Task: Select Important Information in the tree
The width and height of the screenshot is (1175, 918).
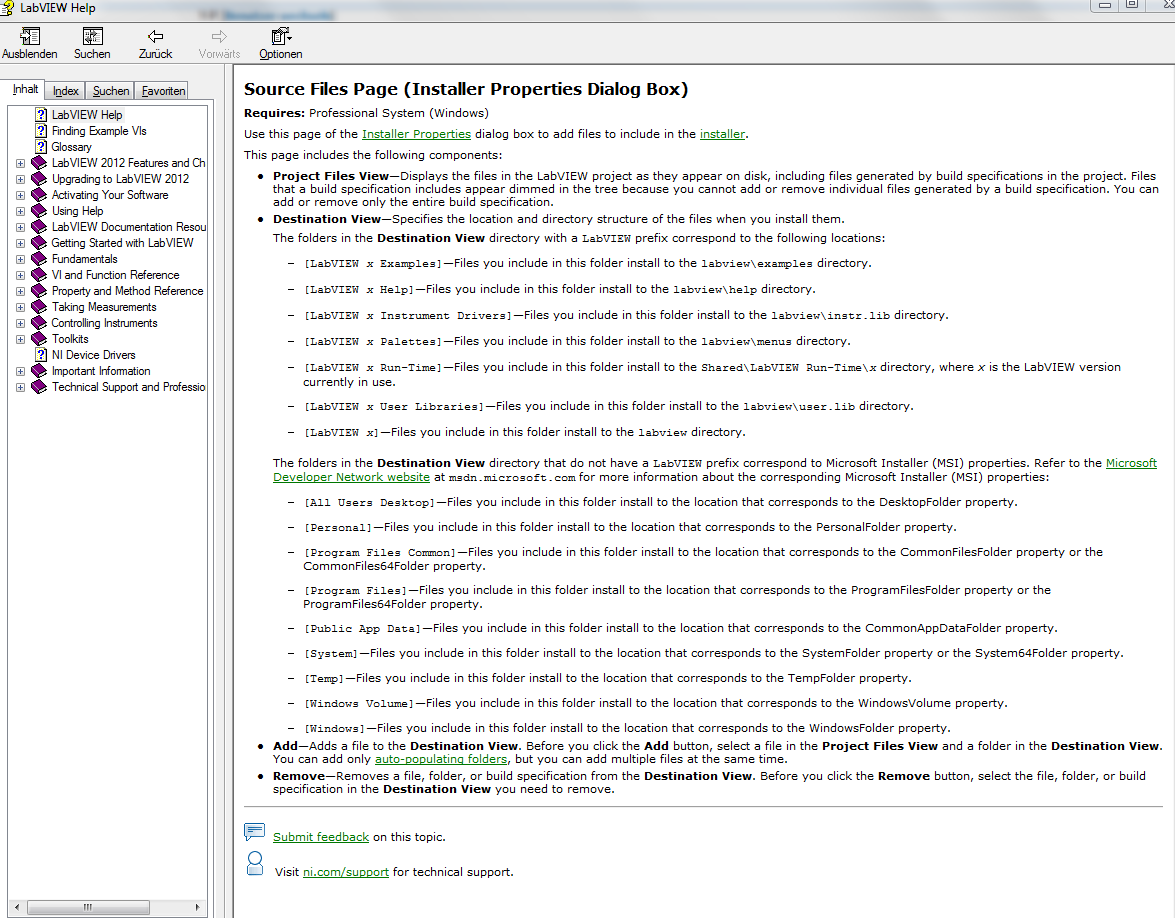Action: pos(100,371)
